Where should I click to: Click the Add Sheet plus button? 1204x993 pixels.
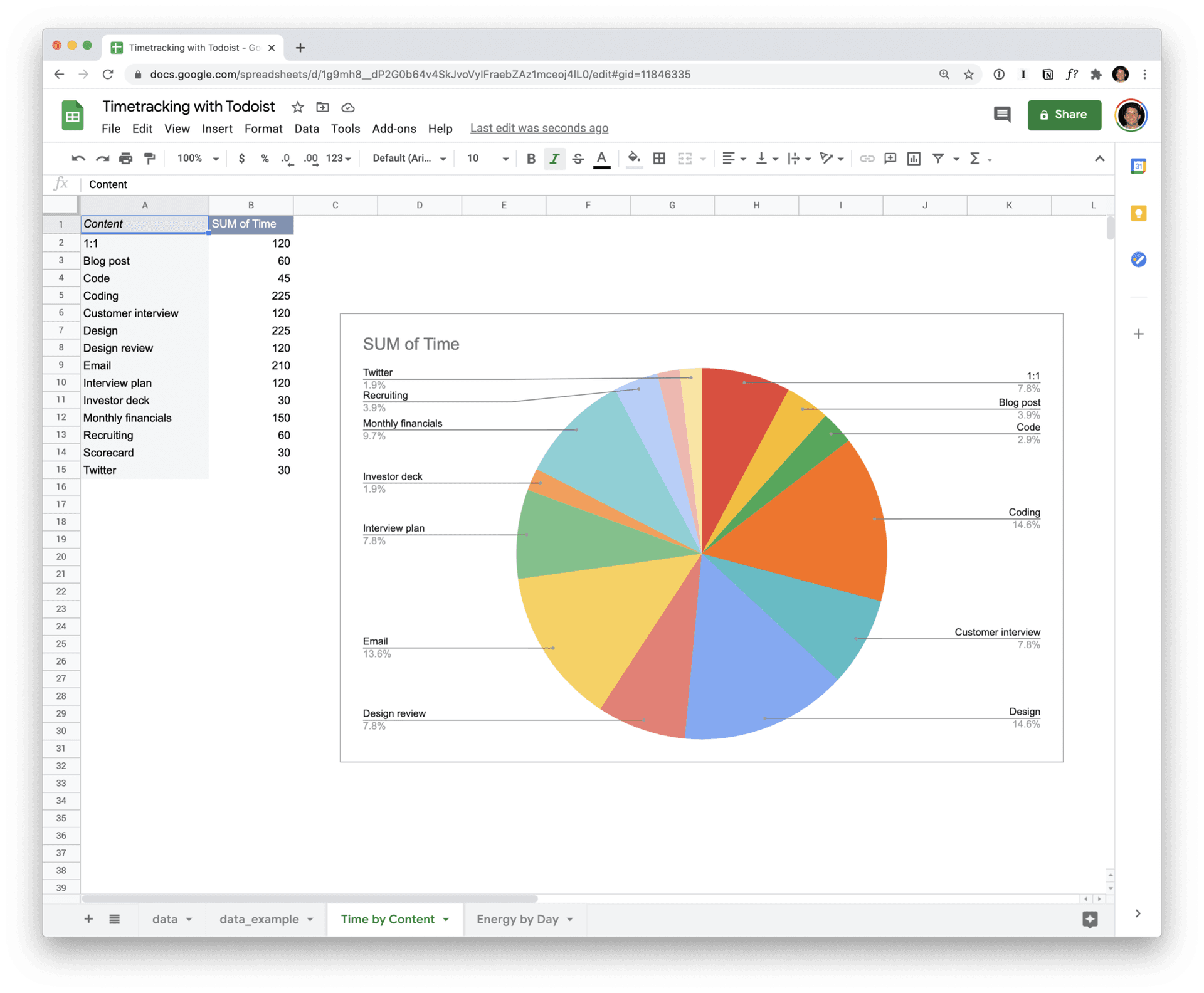coord(88,919)
